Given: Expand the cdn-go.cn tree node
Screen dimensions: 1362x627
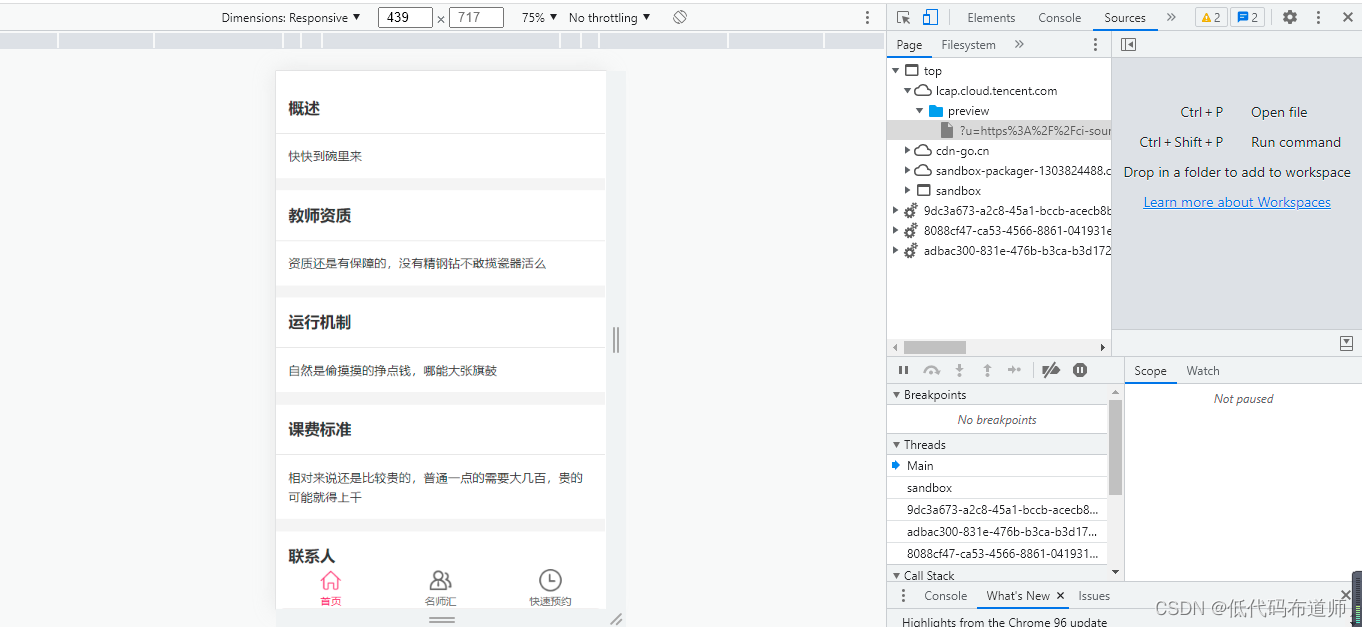Looking at the screenshot, I should click(x=908, y=151).
